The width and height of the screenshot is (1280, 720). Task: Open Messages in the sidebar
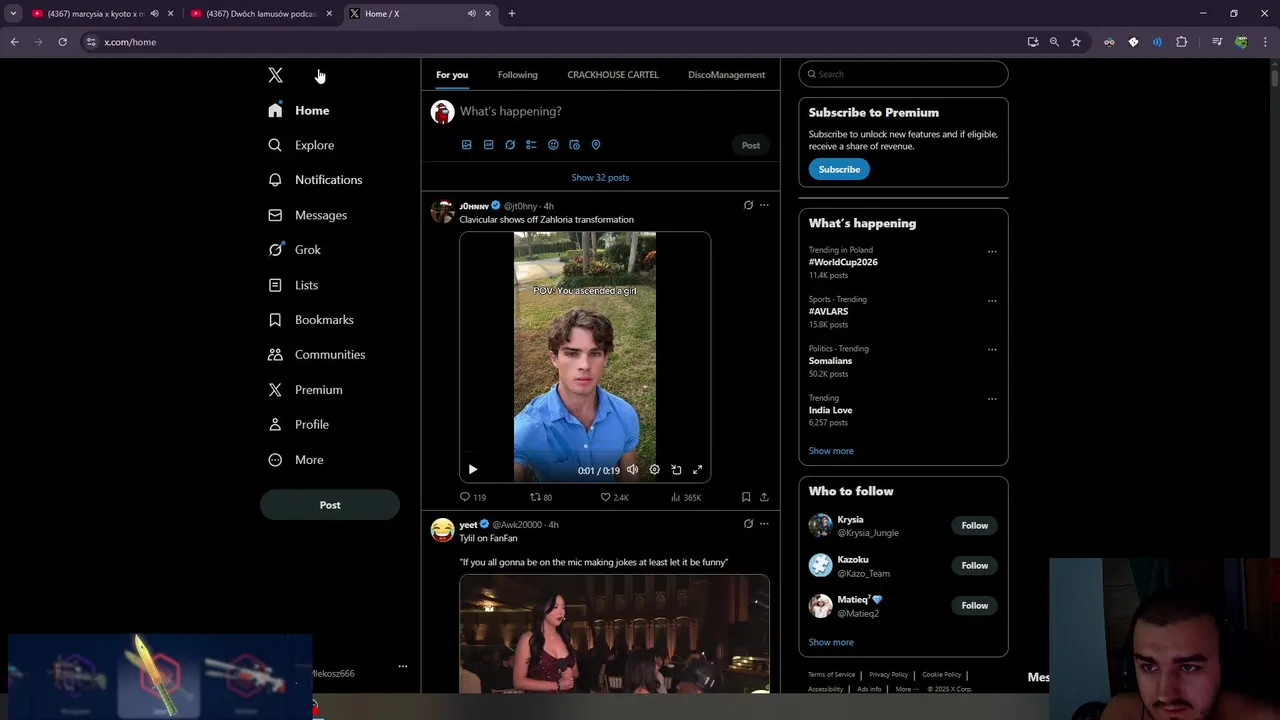click(307, 215)
